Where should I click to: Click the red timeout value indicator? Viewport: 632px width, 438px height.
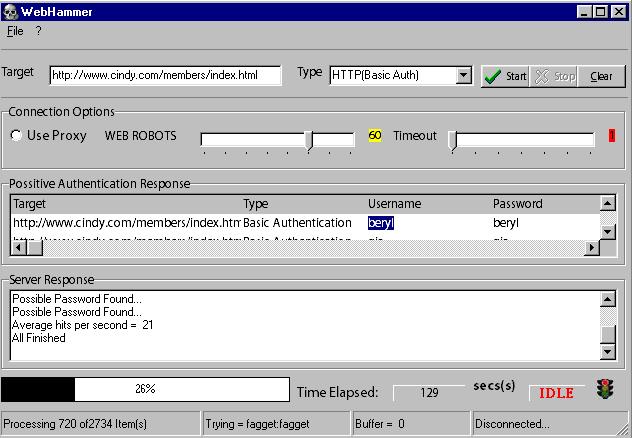pos(611,136)
